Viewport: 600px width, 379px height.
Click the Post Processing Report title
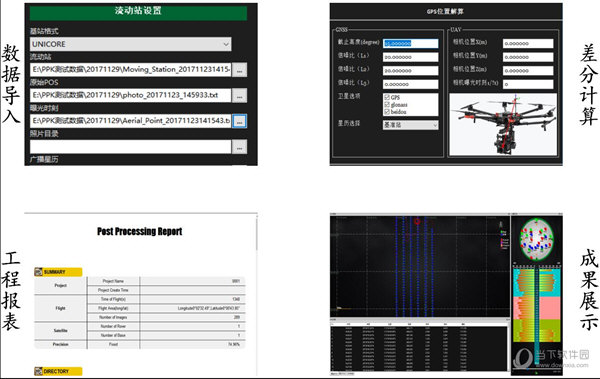[140, 231]
